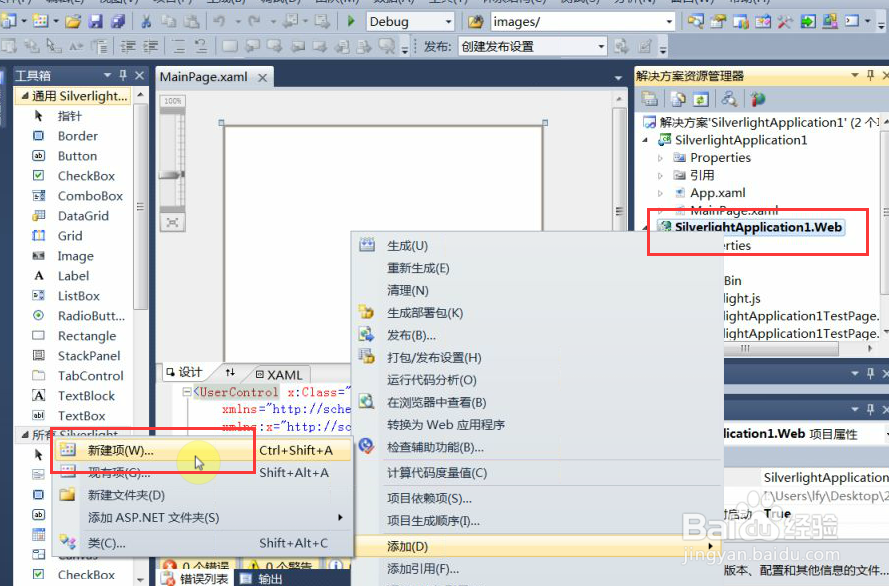Switch to the XAML view tab
Viewport: 889px width, 586px height.
[x=278, y=374]
